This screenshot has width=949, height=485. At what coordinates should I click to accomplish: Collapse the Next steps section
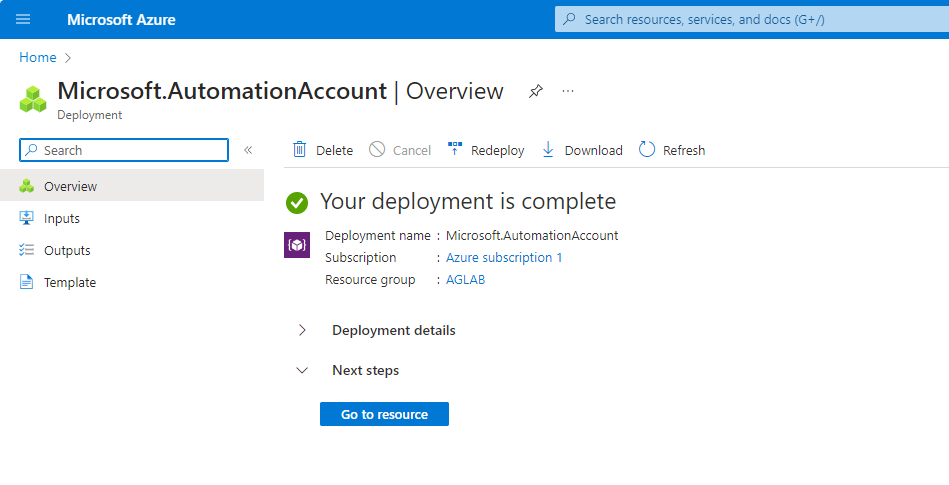click(x=303, y=370)
